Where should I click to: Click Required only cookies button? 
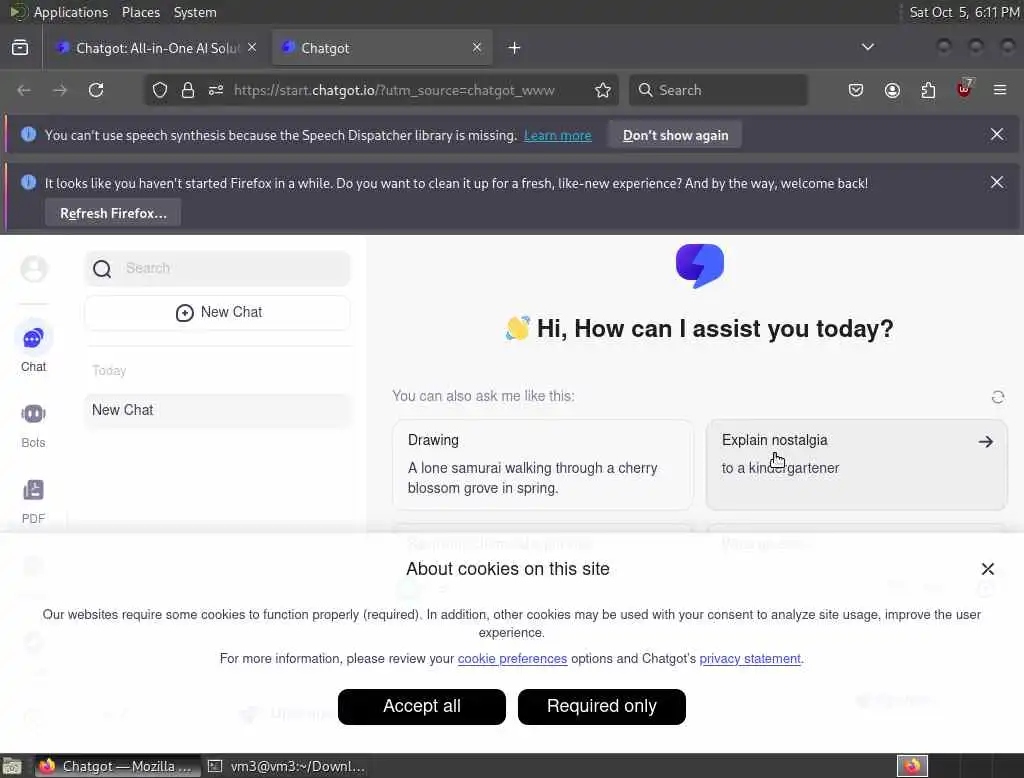tap(601, 706)
